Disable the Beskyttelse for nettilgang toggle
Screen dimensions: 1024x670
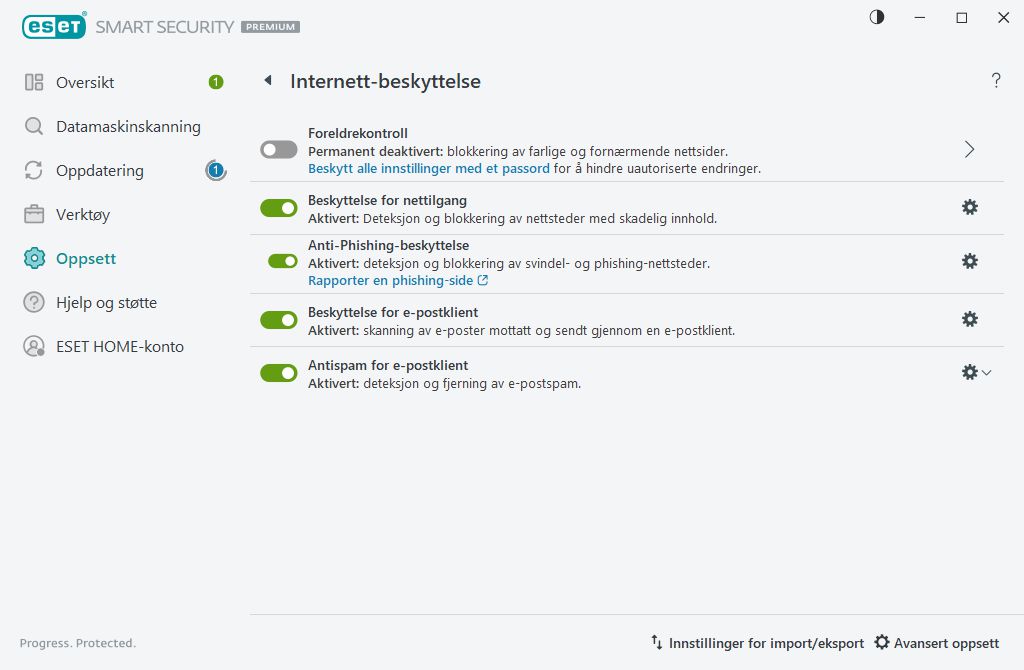[279, 208]
